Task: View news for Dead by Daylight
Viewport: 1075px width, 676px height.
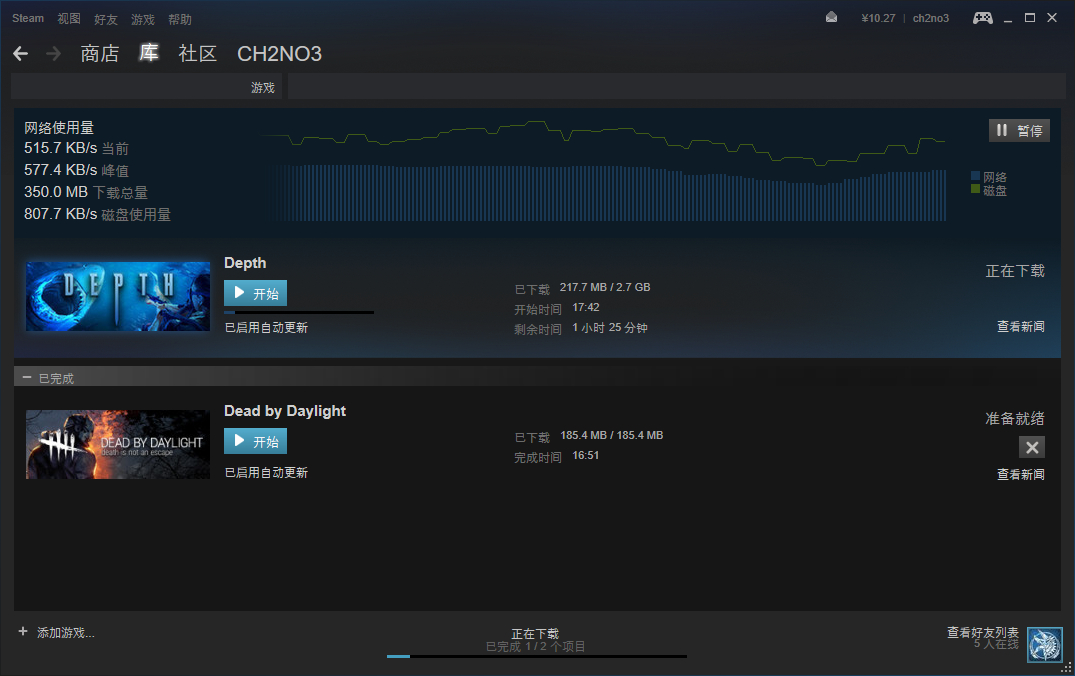Action: click(1020, 474)
